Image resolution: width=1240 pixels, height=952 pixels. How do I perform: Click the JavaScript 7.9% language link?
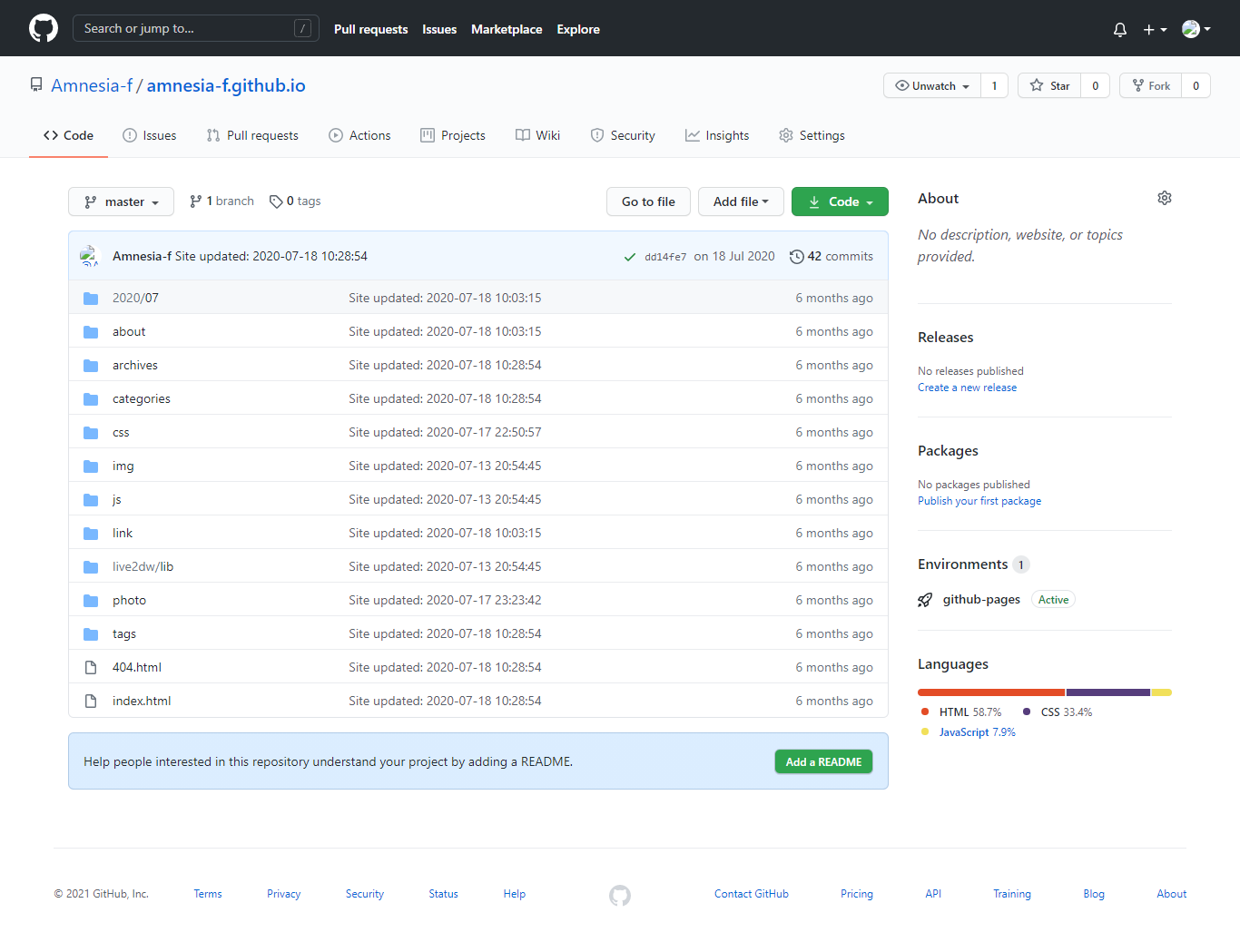977,732
